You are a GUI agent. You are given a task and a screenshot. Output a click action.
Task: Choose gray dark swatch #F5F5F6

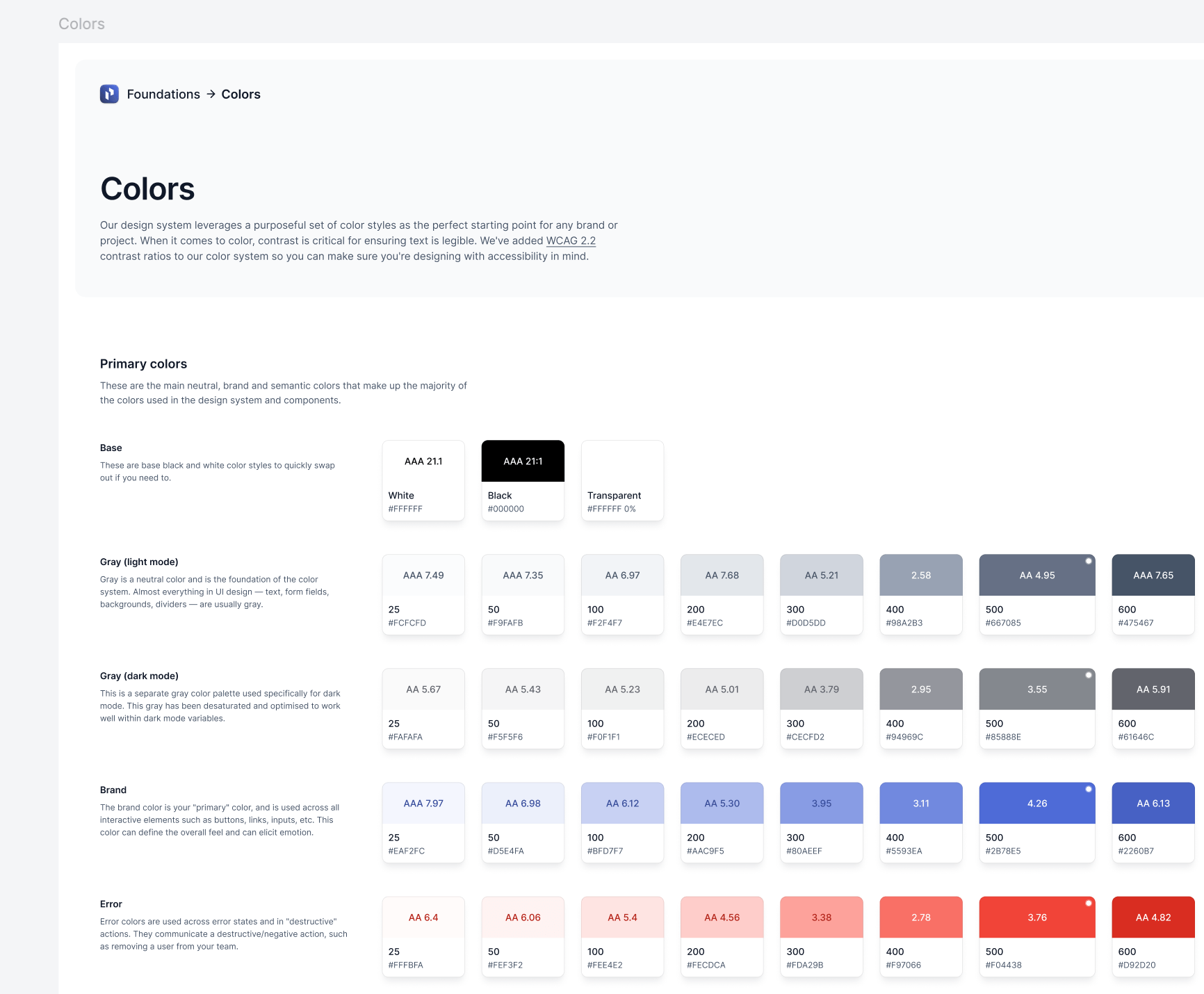click(x=523, y=708)
